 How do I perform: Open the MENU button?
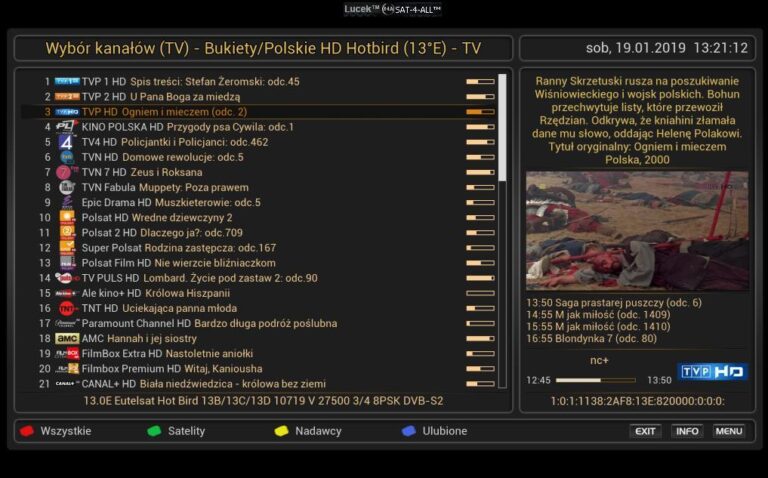click(x=729, y=431)
